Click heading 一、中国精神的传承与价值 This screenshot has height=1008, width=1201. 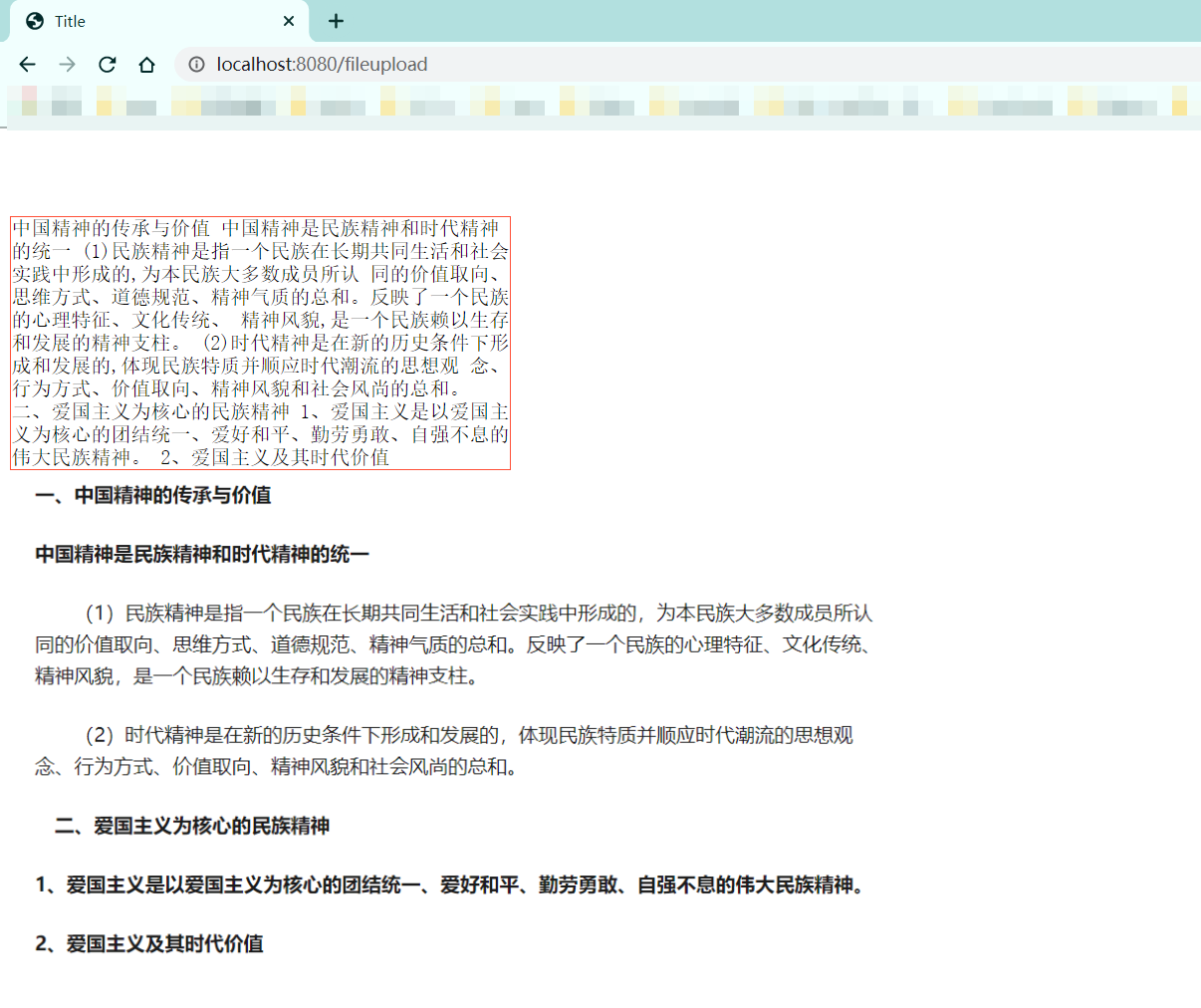pyautogui.click(x=153, y=495)
